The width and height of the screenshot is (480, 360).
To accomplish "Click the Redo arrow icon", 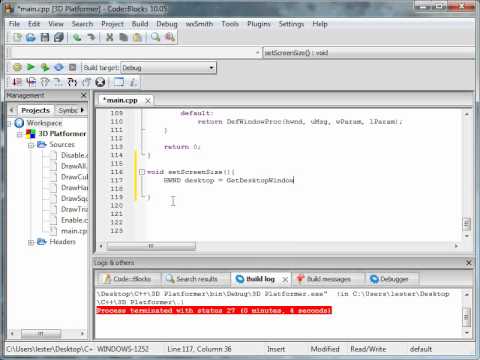I will coord(91,37).
